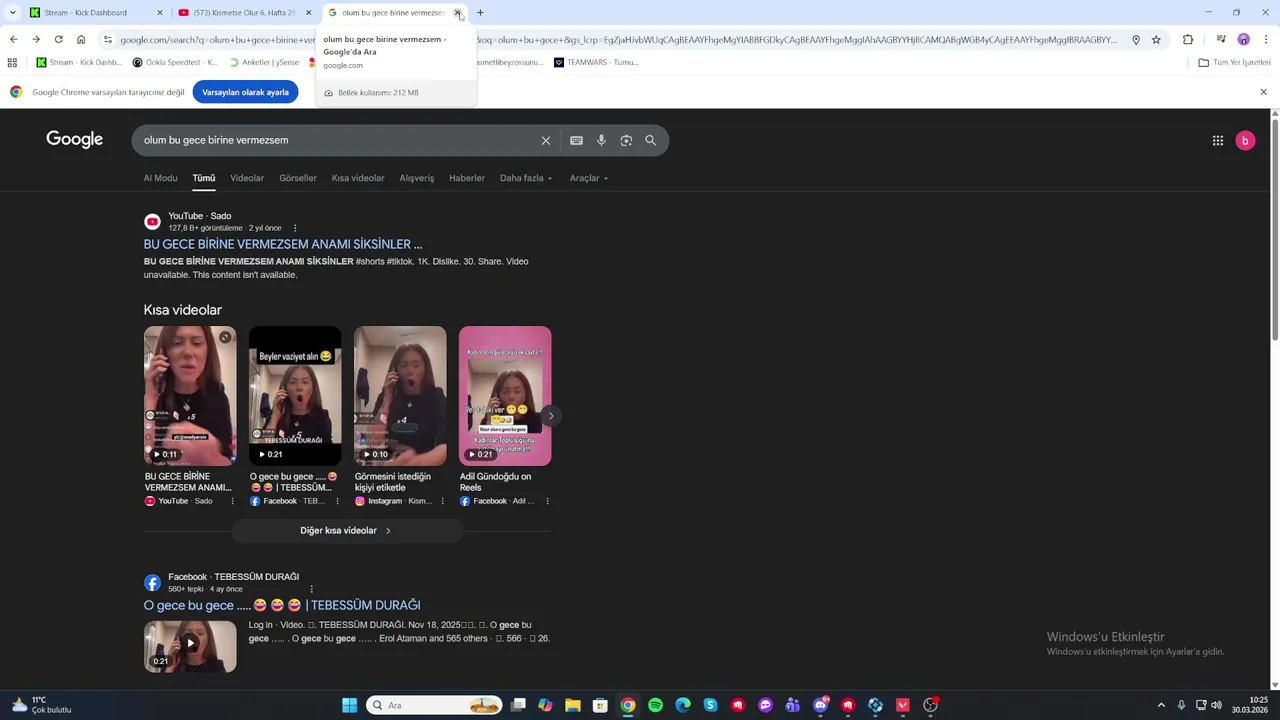Open options for the TEBESSÜM DURAĞI result
Viewport: 1280px width, 720px height.
[312, 589]
